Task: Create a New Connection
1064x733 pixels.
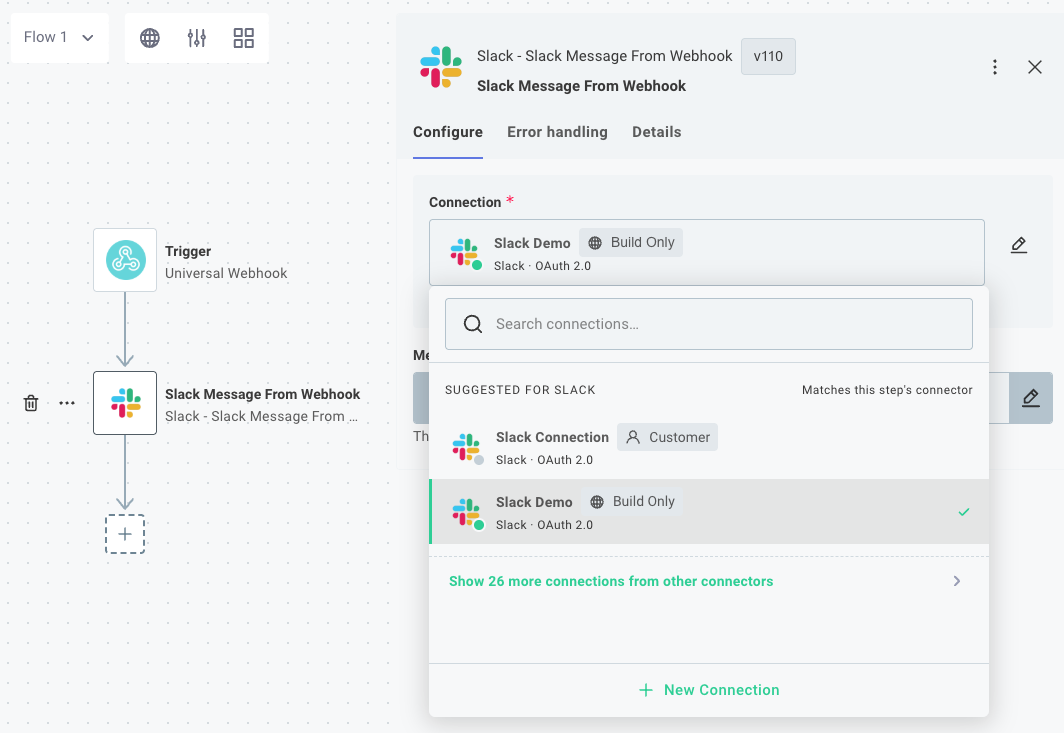Action: [708, 690]
